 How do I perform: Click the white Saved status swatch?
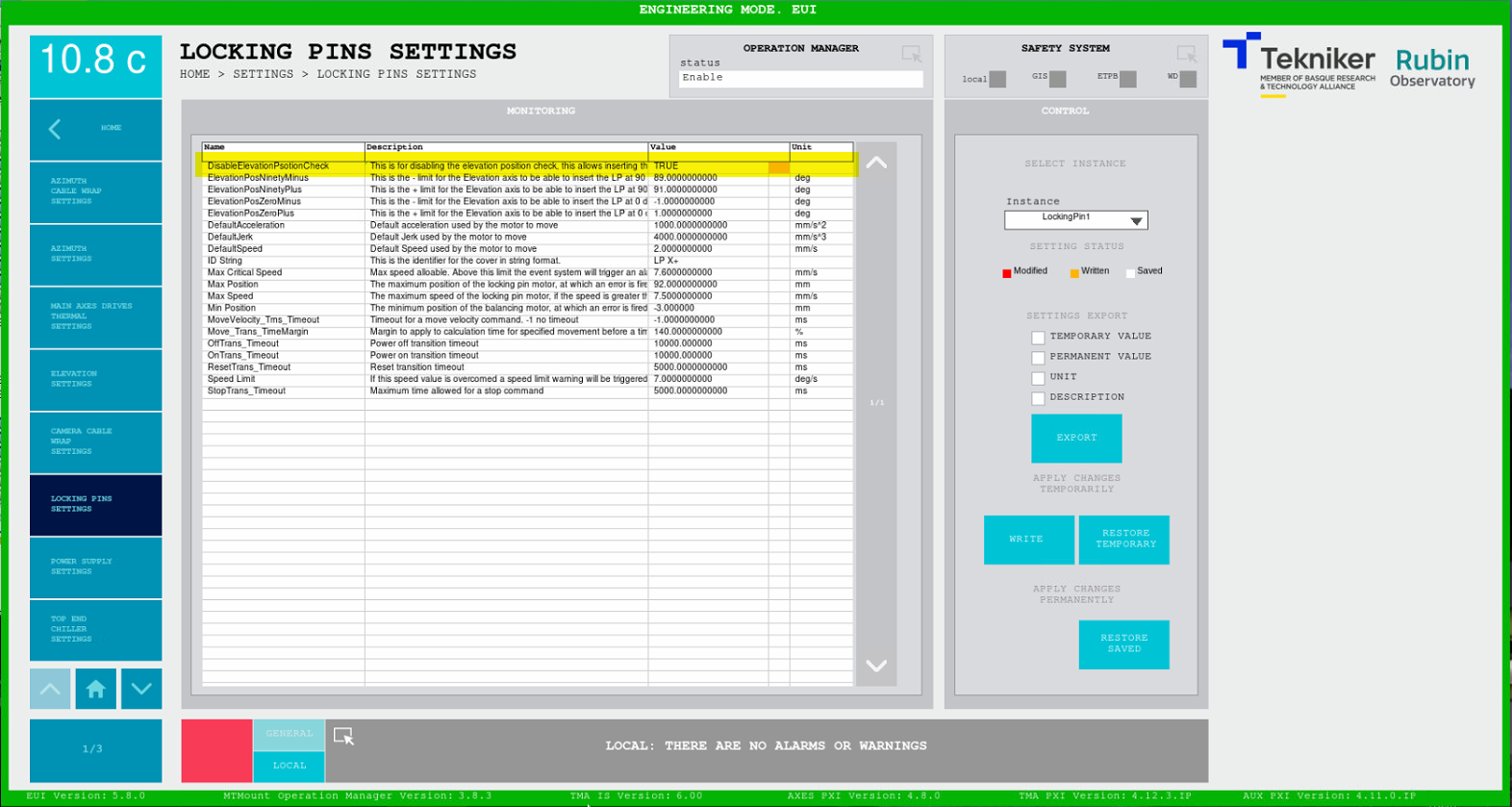coord(1130,273)
